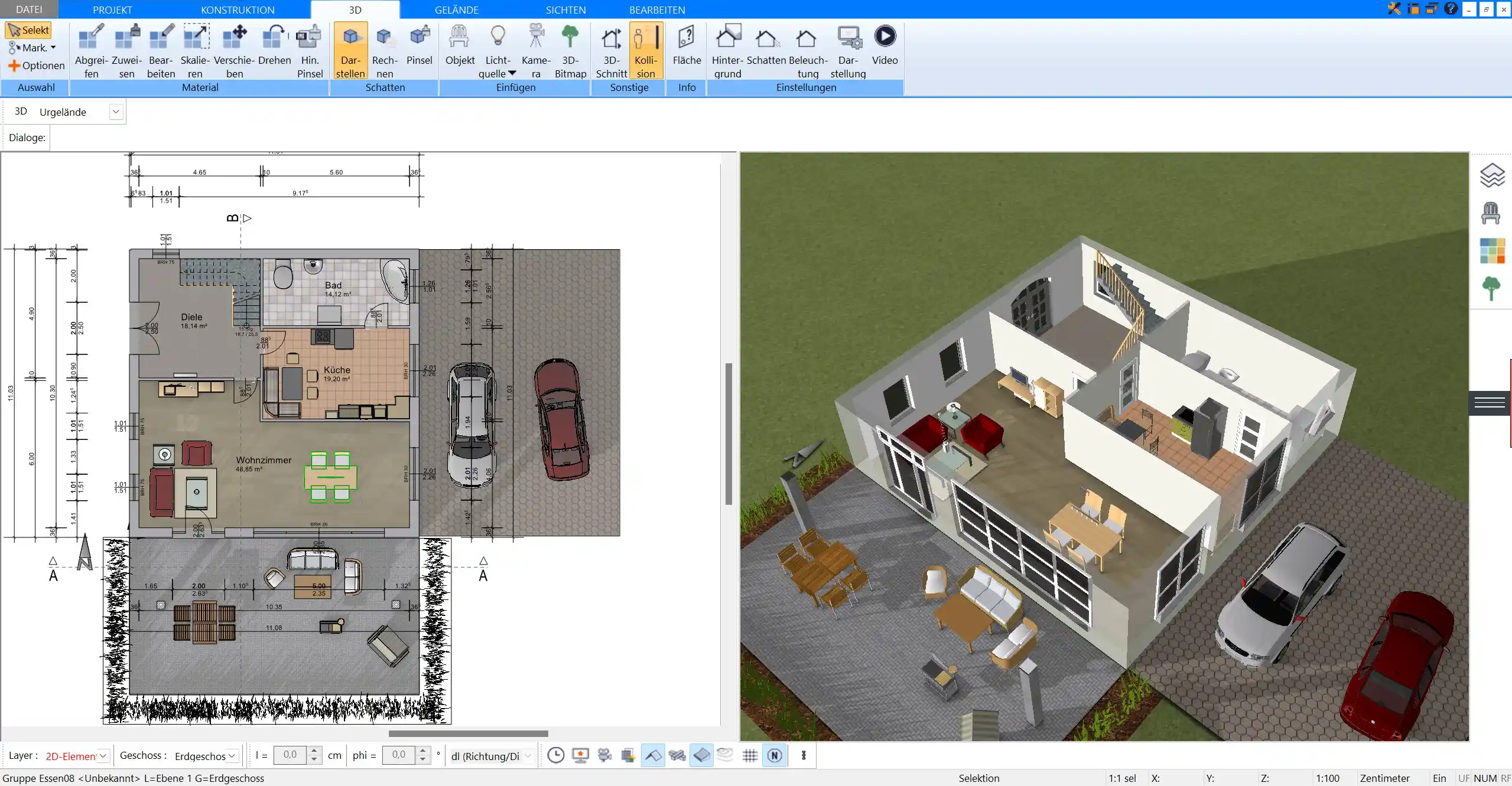This screenshot has width=1512, height=786.
Task: Click the Fläche info tool
Action: (687, 45)
